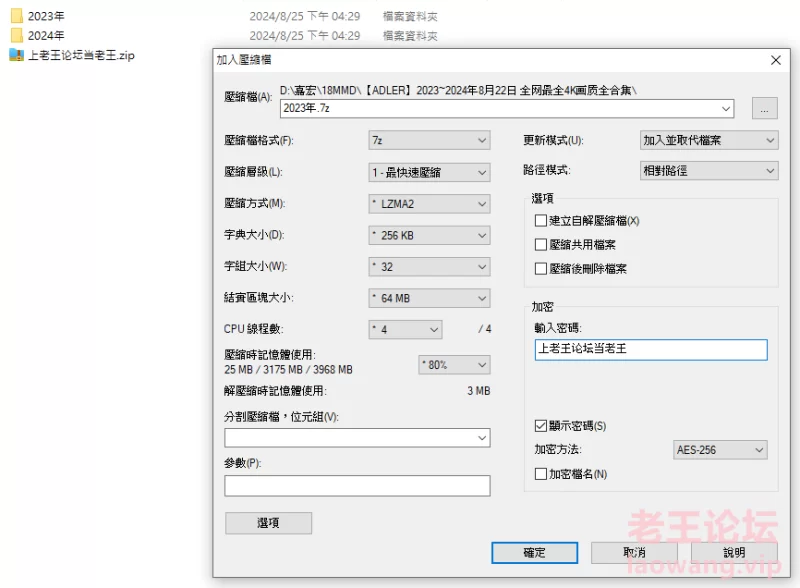
Task: Enable 壓縮後刪除檔案 checkbox
Action: click(x=541, y=268)
